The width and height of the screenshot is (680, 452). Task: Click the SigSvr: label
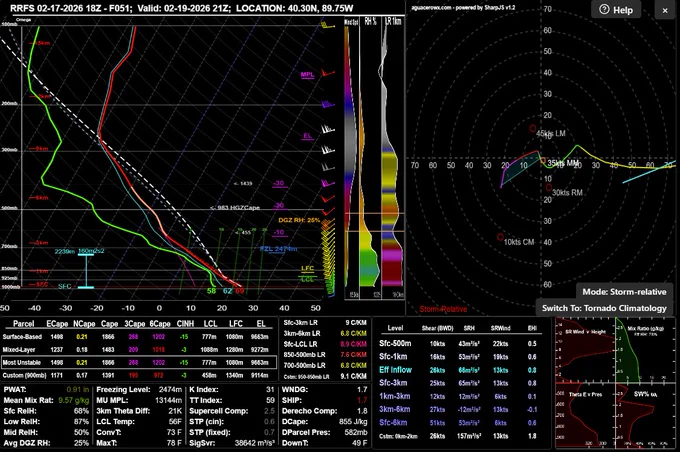click(202, 443)
